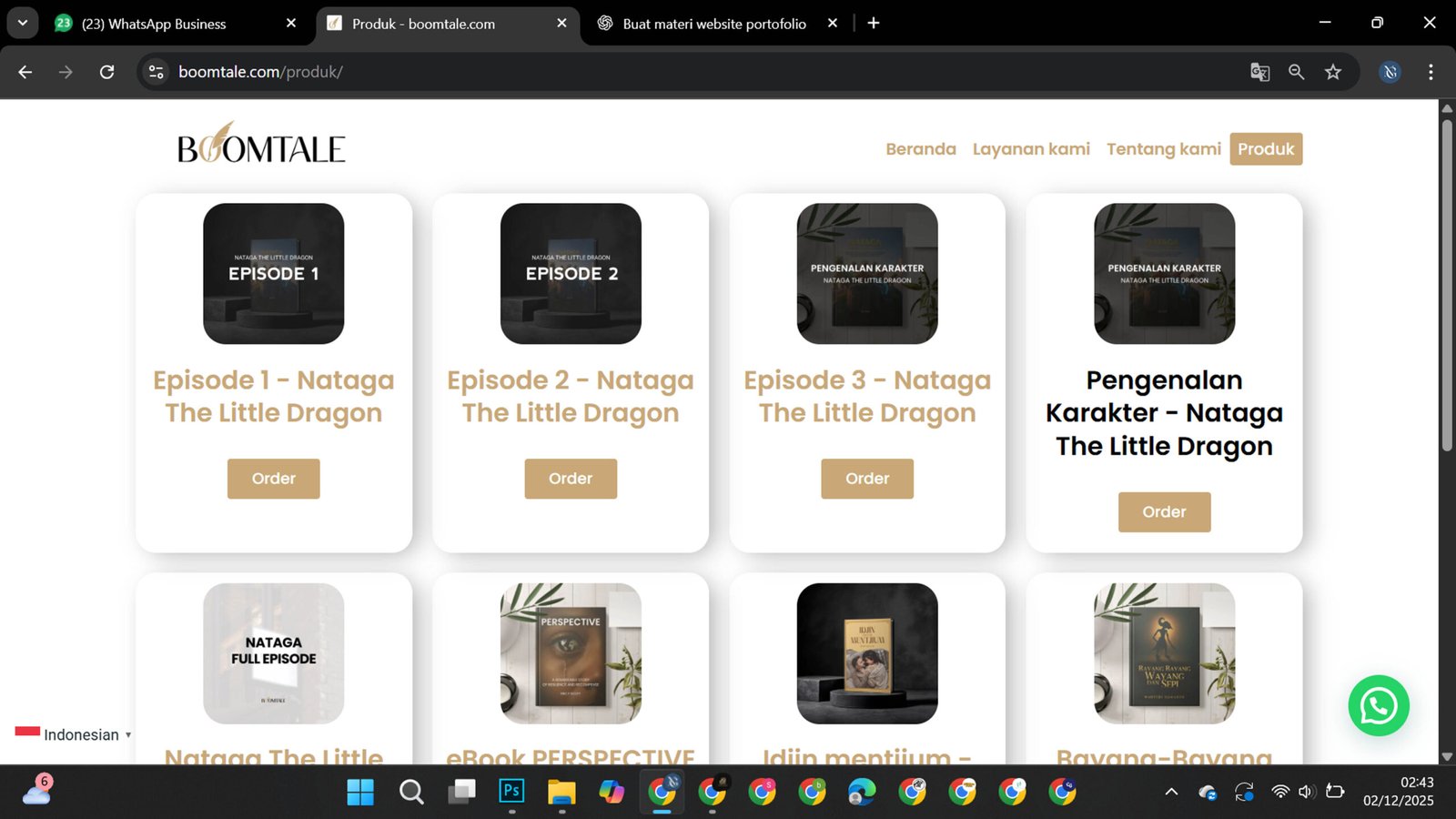Show hidden system tray icons

tap(1171, 792)
